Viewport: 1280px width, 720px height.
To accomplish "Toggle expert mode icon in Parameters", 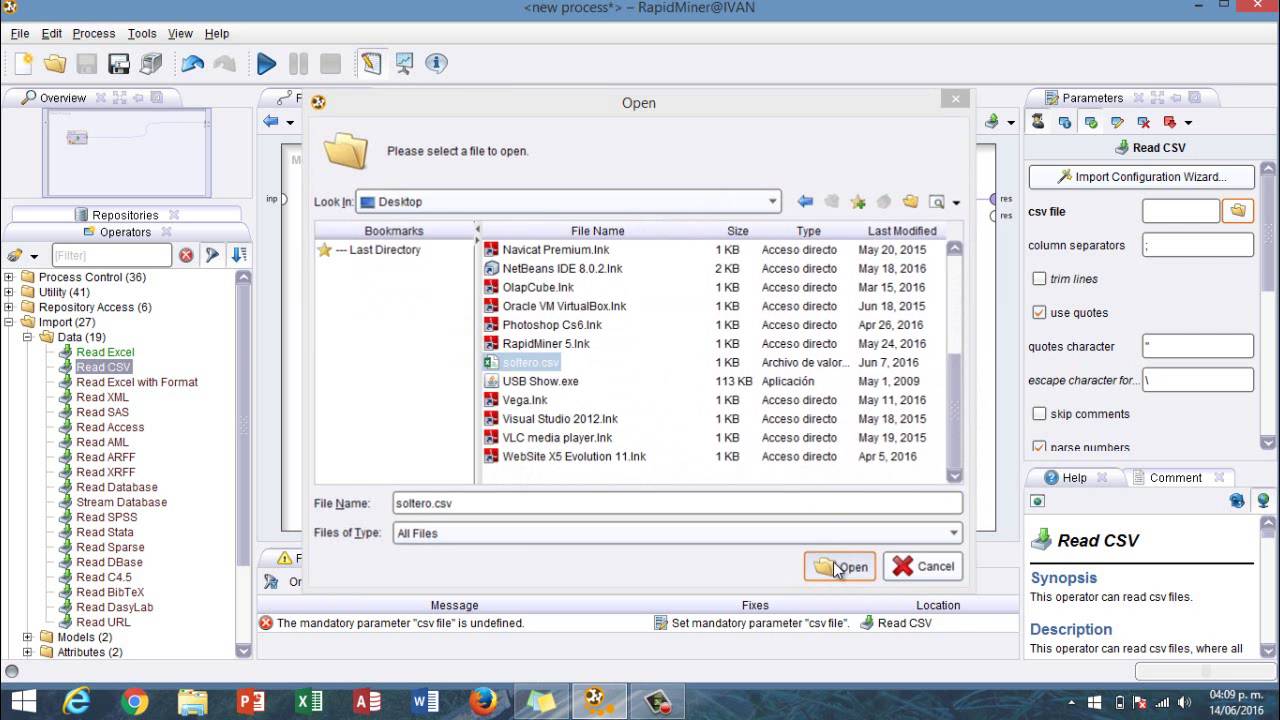I will pos(1038,122).
